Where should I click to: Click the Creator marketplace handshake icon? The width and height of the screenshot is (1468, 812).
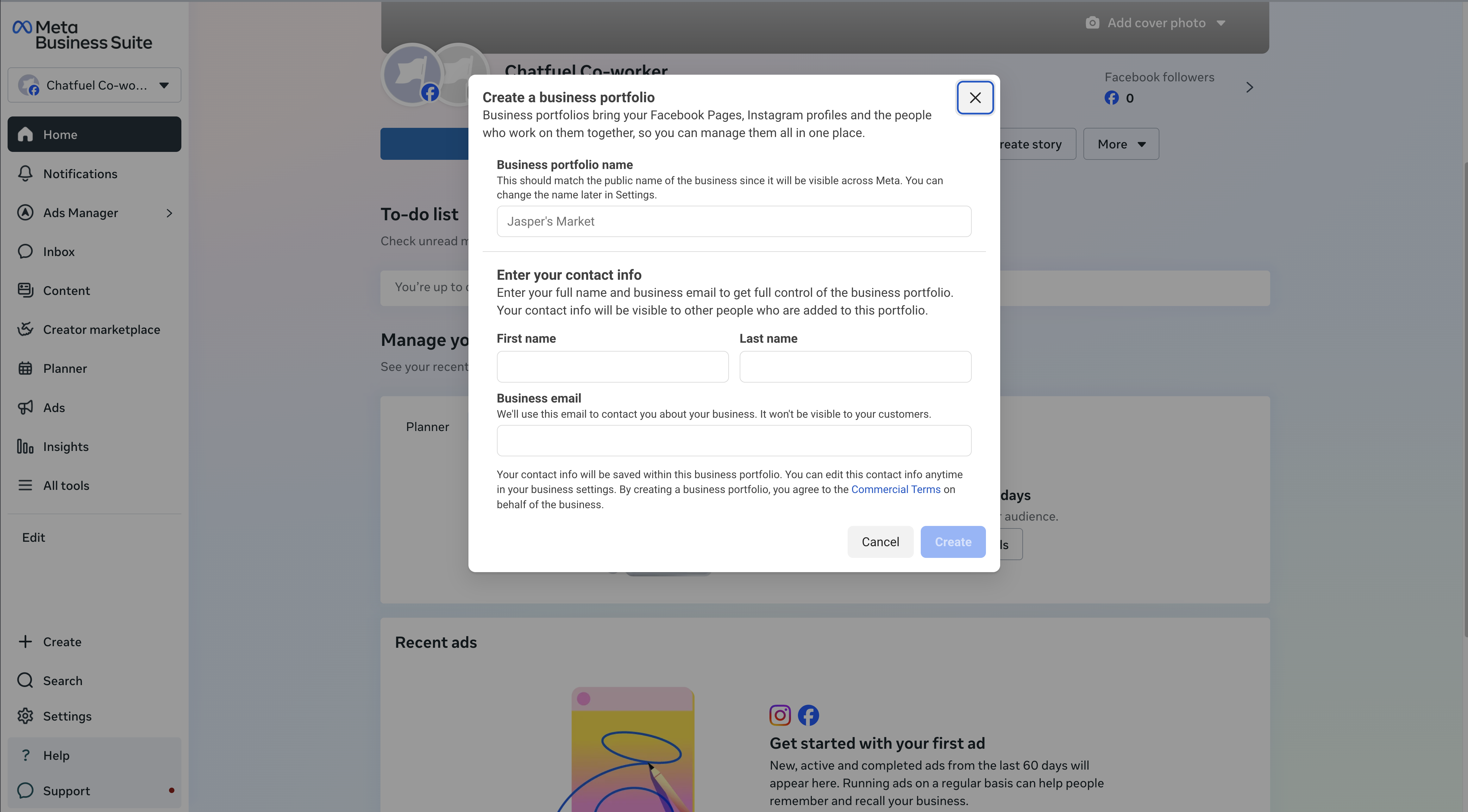point(25,329)
